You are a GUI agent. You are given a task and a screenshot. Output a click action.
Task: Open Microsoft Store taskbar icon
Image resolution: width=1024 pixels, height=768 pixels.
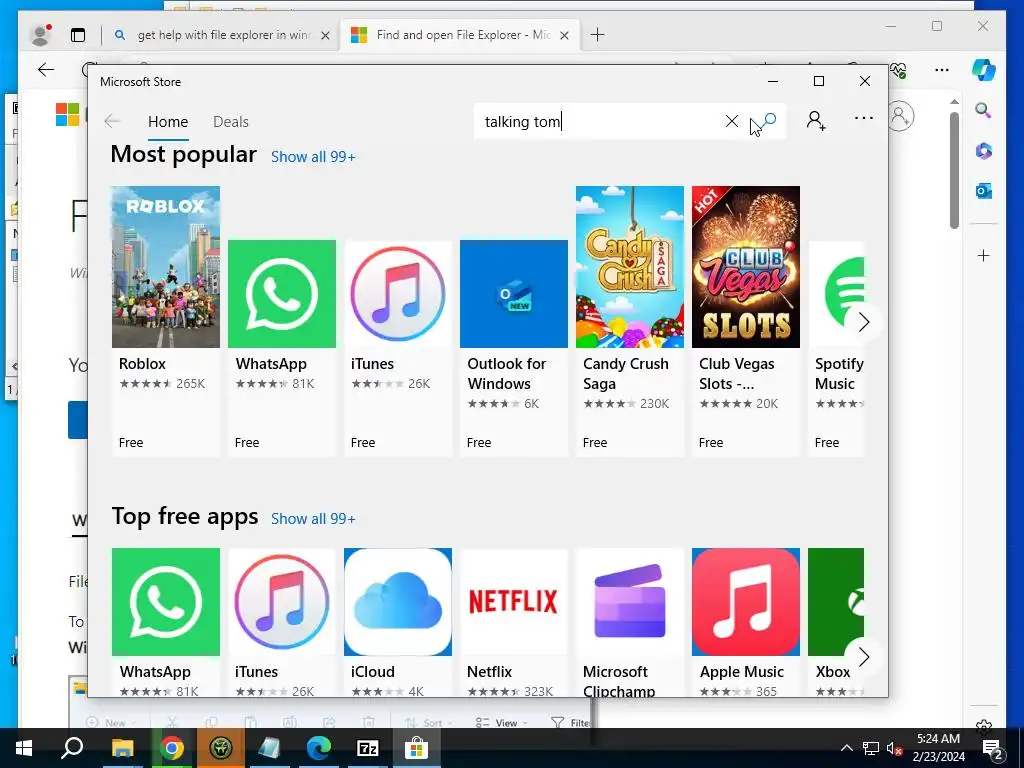coord(416,748)
